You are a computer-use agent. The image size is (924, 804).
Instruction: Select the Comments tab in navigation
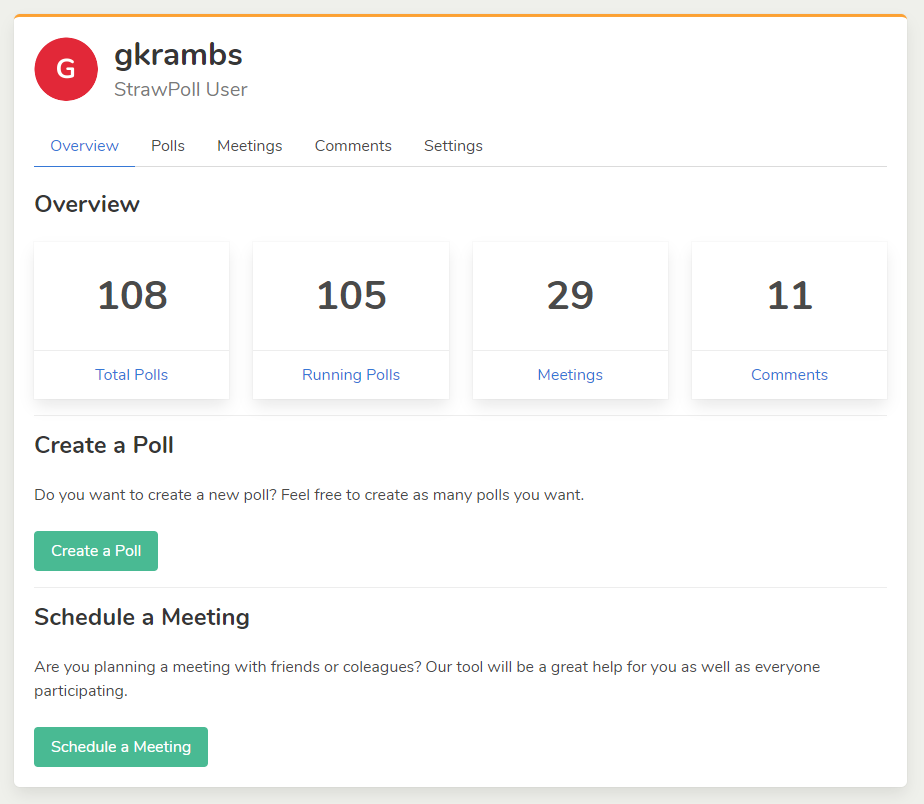(x=353, y=146)
